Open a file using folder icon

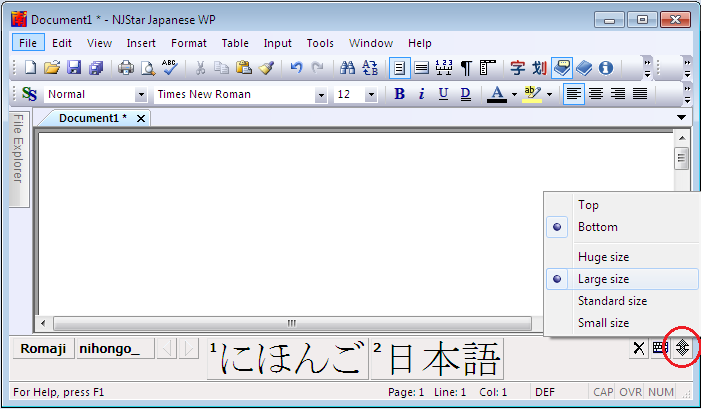[52, 68]
